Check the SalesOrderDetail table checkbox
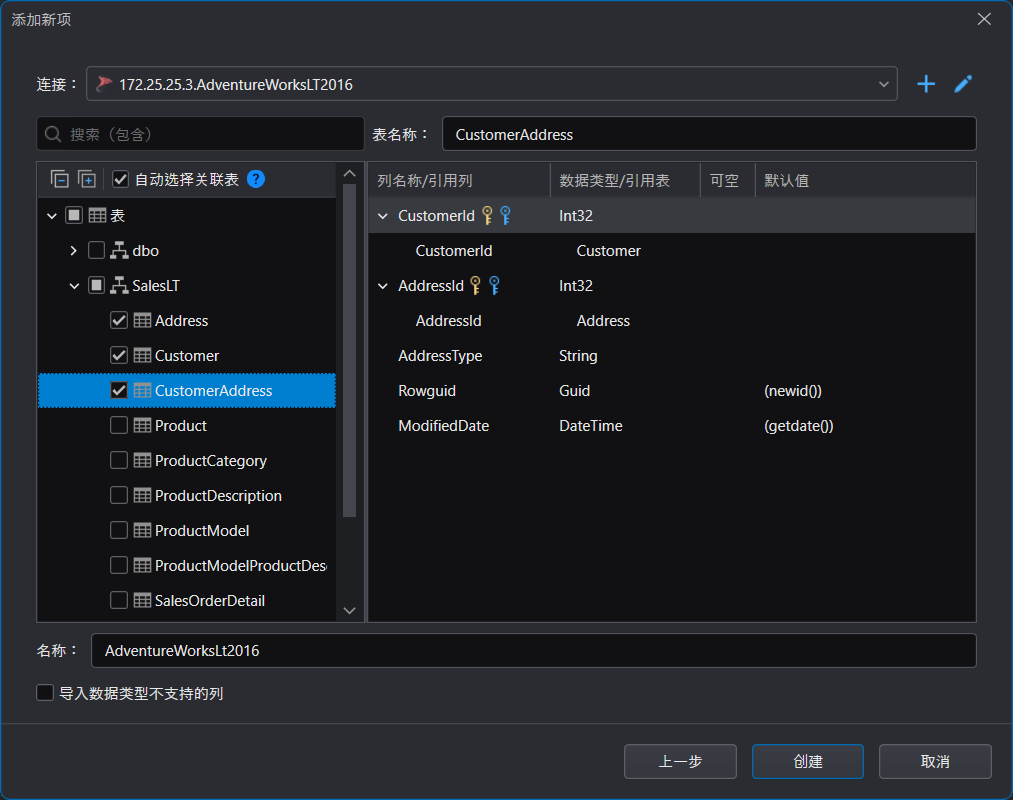The height and width of the screenshot is (800, 1013). point(119,600)
